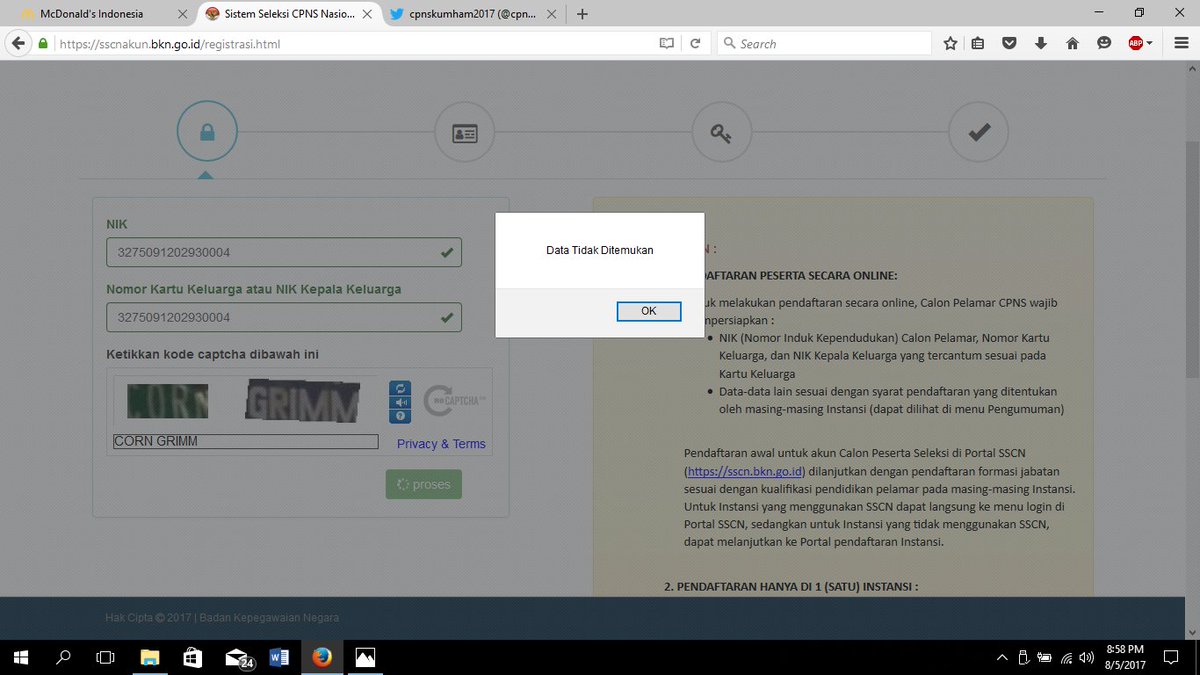Open File Explorer from the taskbar
The width and height of the screenshot is (1200, 675).
pyautogui.click(x=149, y=657)
